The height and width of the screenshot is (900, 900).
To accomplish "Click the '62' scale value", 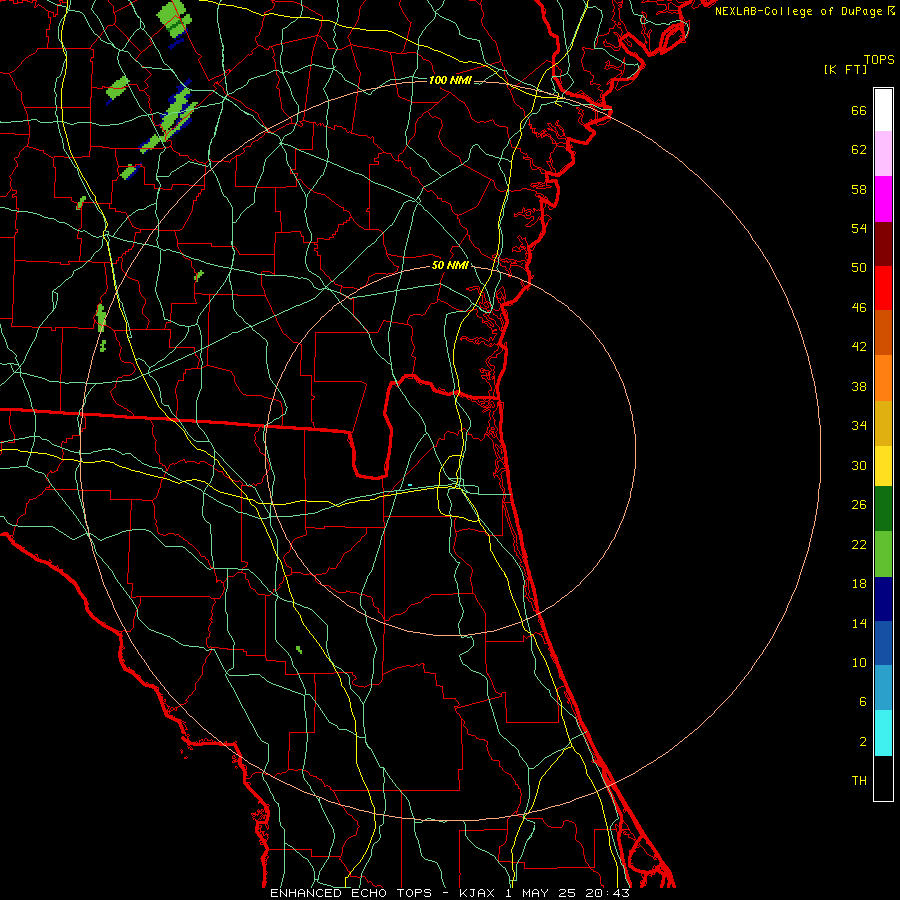I will click(x=859, y=149).
